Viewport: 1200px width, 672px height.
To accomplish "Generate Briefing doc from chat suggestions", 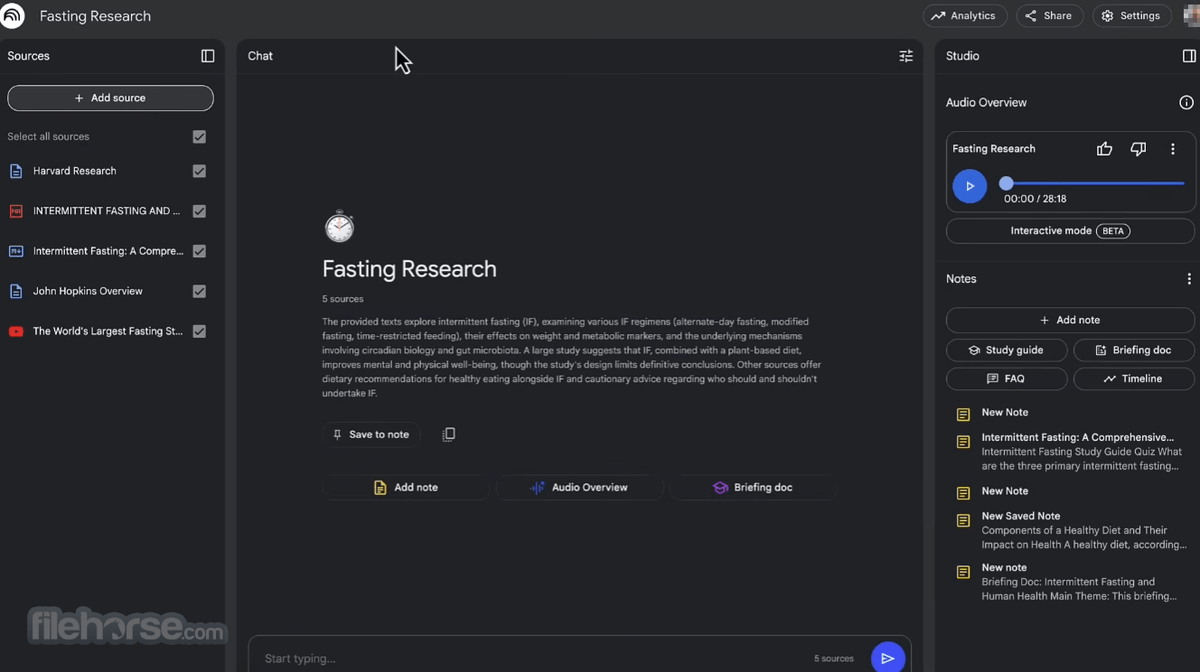I will coord(753,487).
